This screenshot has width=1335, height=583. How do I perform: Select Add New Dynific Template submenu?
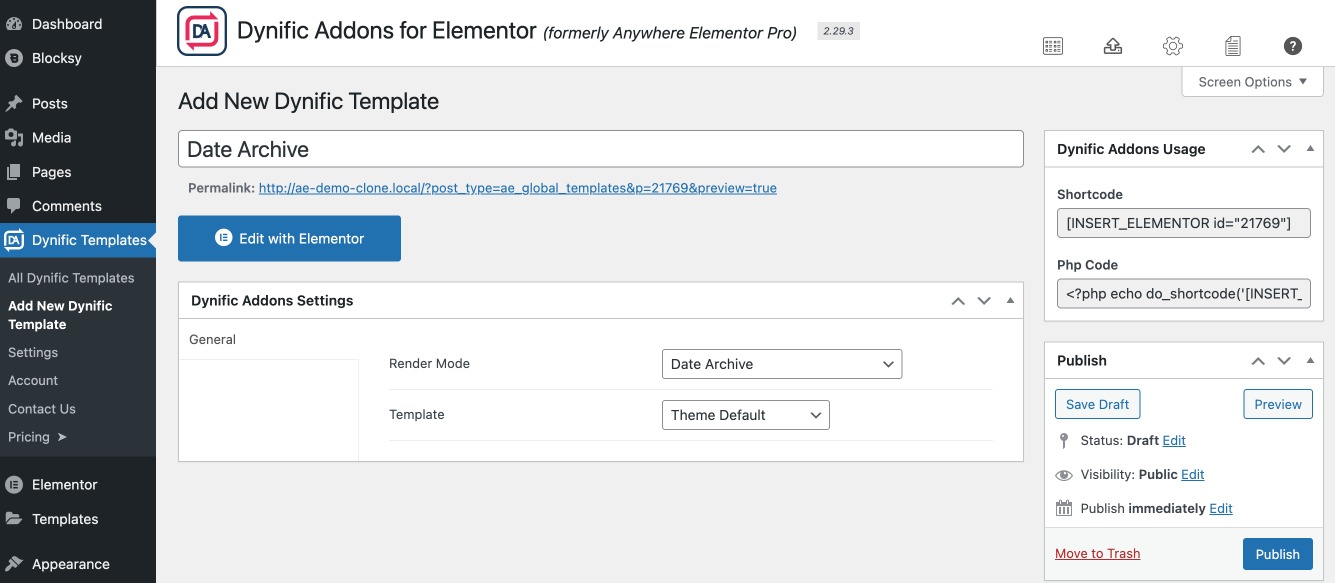pyautogui.click(x=60, y=315)
